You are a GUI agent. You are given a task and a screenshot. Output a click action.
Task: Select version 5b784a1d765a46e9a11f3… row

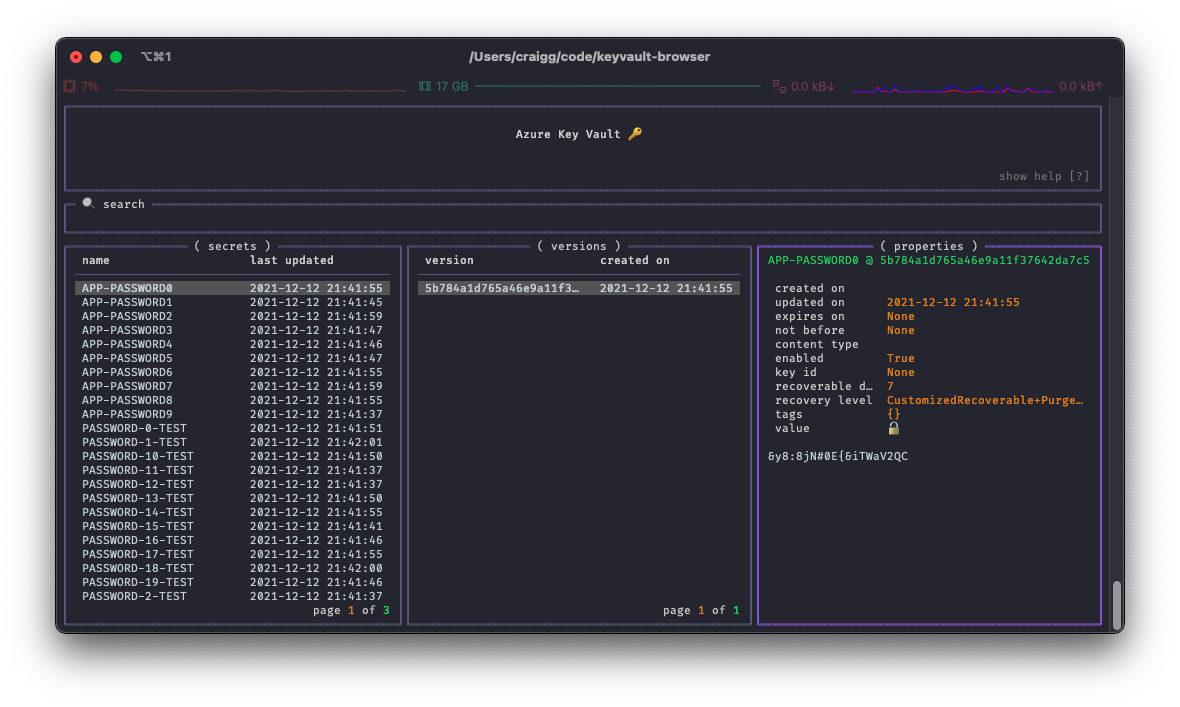click(579, 288)
